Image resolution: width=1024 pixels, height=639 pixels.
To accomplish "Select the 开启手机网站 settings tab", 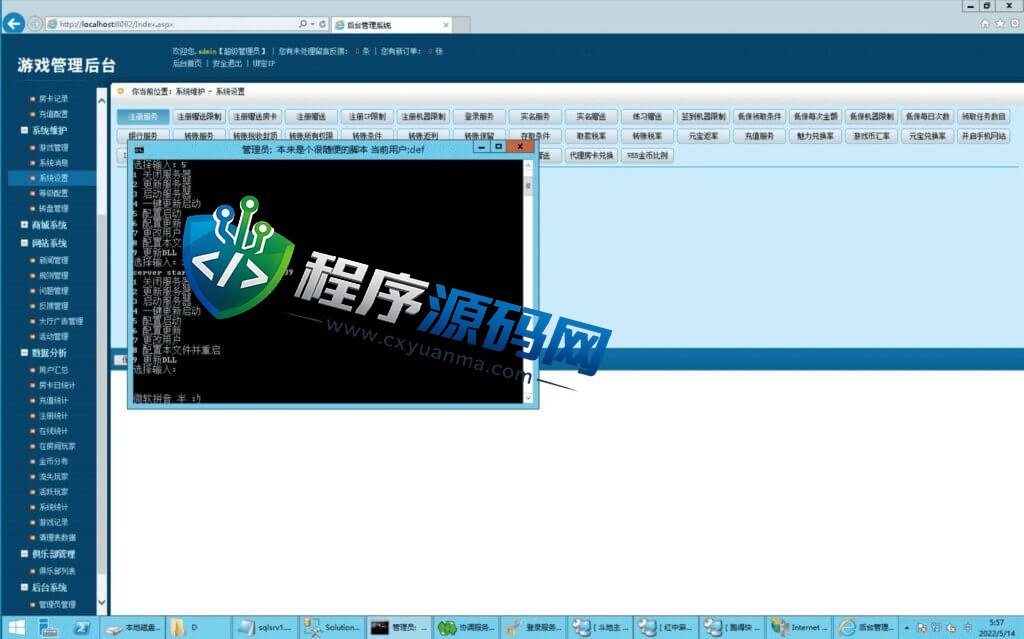I will click(x=984, y=136).
